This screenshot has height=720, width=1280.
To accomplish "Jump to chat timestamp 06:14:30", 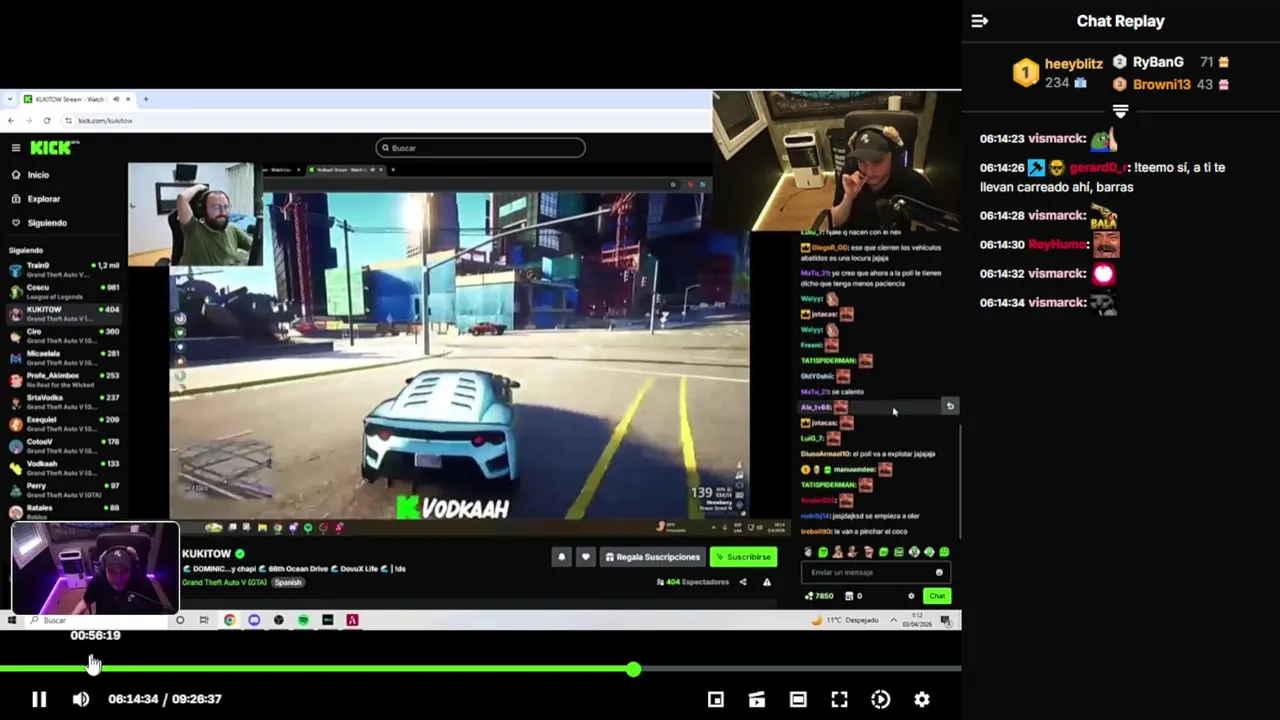I will coord(1002,245).
